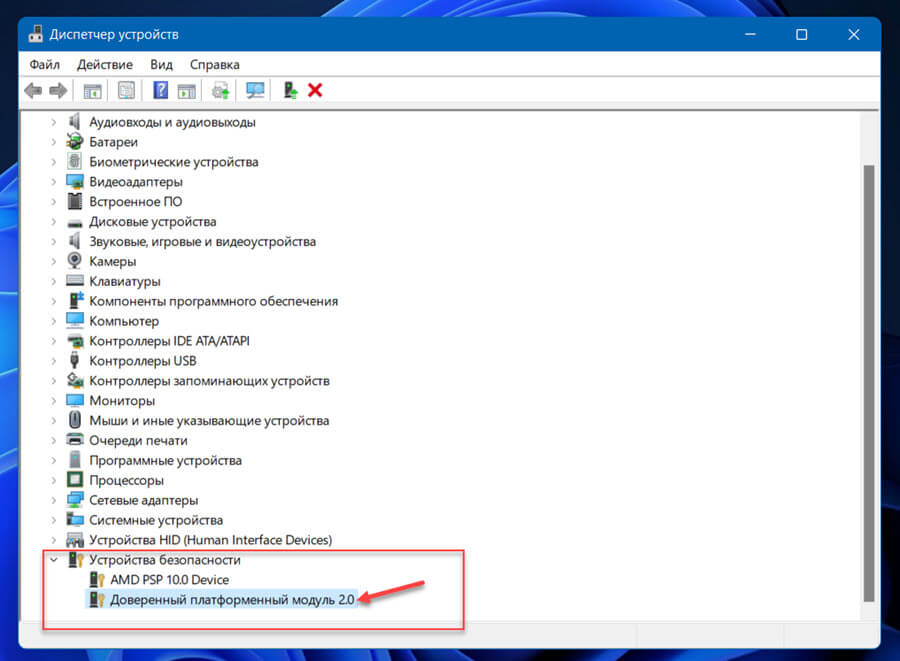Click the printer icon of Очереди печати
This screenshot has height=661, width=900.
coord(75,440)
